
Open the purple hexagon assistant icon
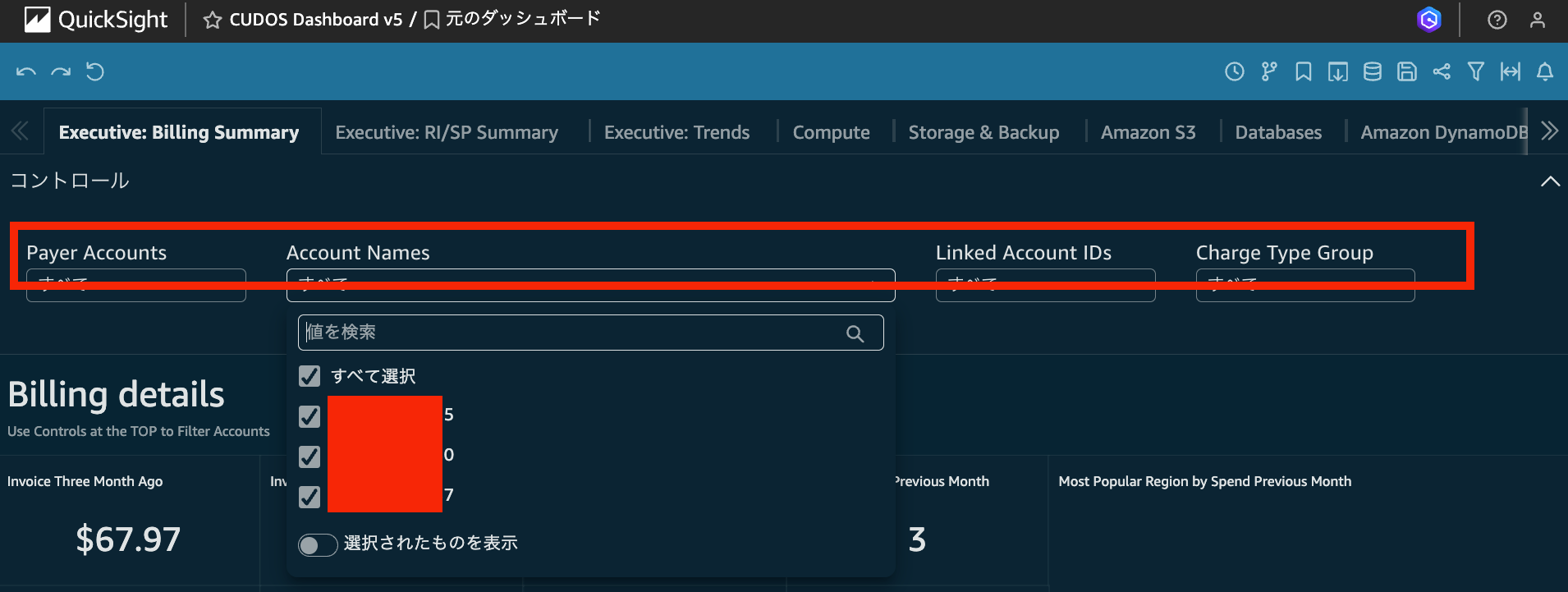coord(1429,20)
